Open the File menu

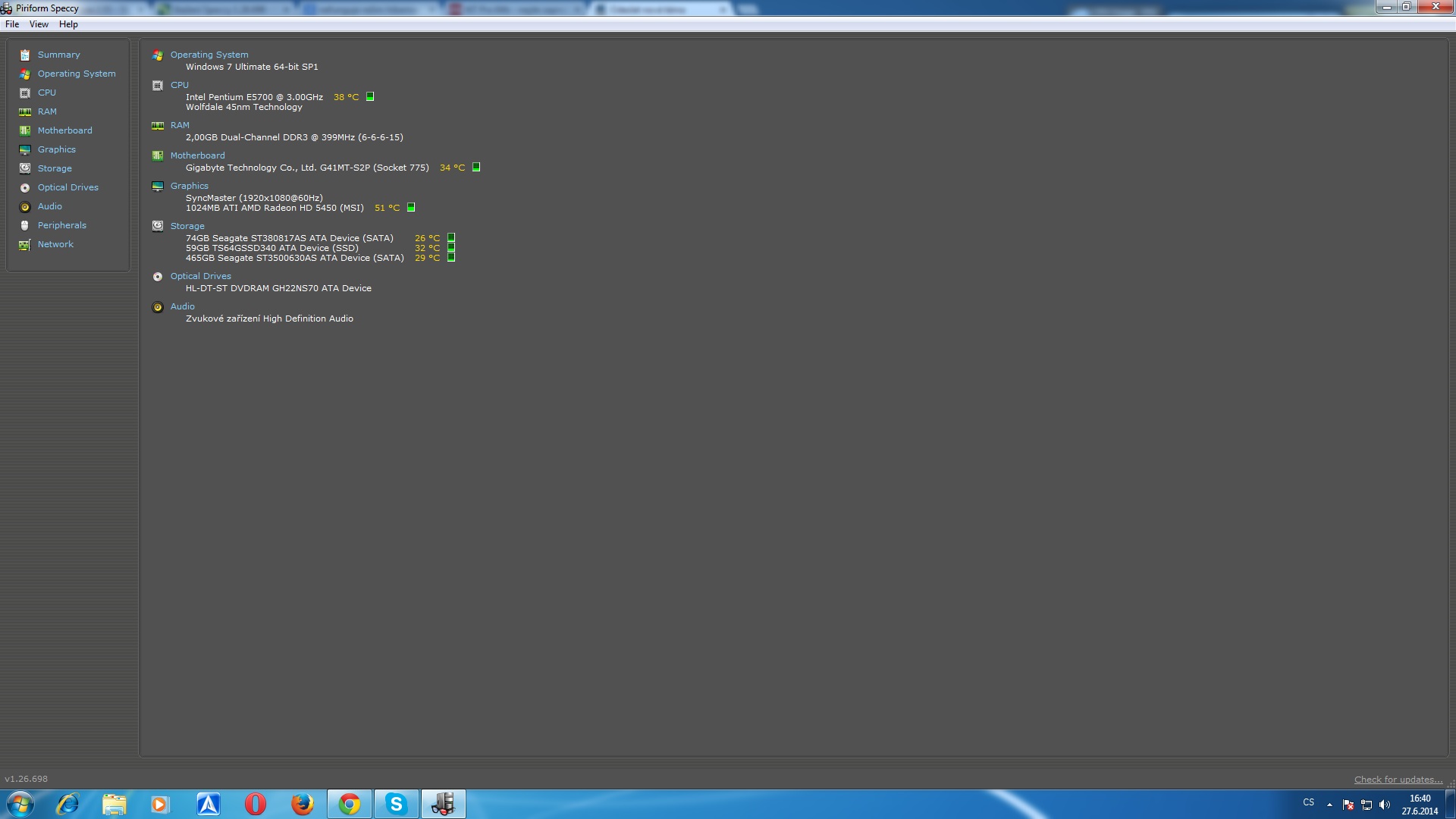(x=12, y=24)
